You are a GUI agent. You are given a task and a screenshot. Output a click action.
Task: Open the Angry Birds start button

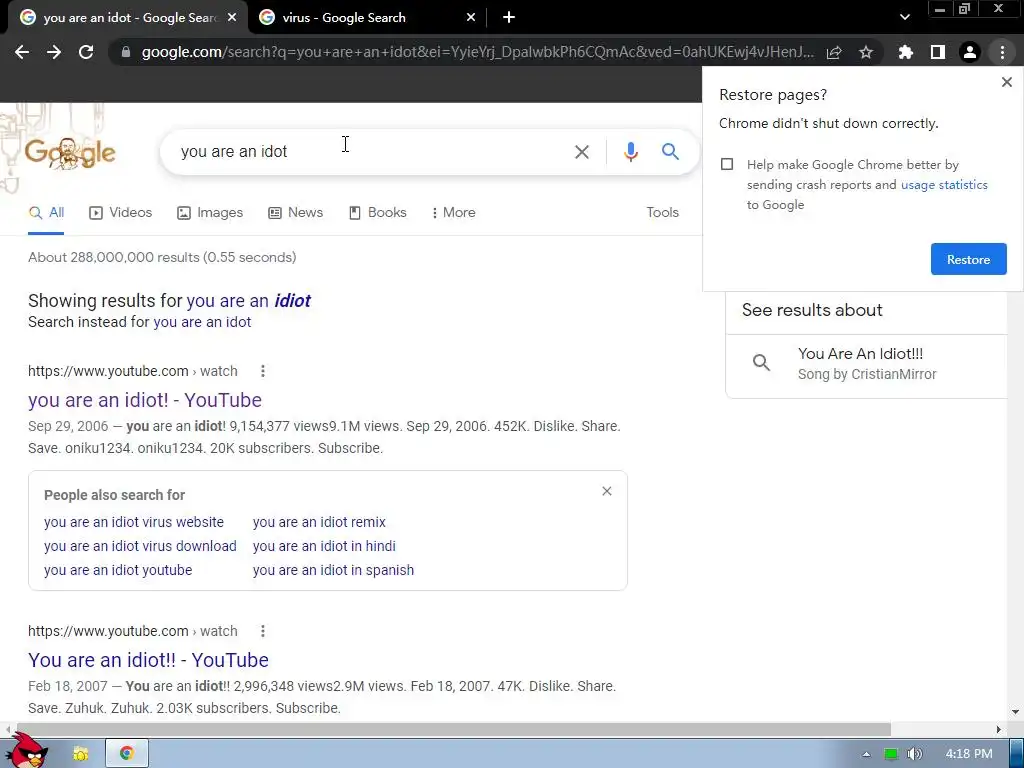pyautogui.click(x=27, y=751)
